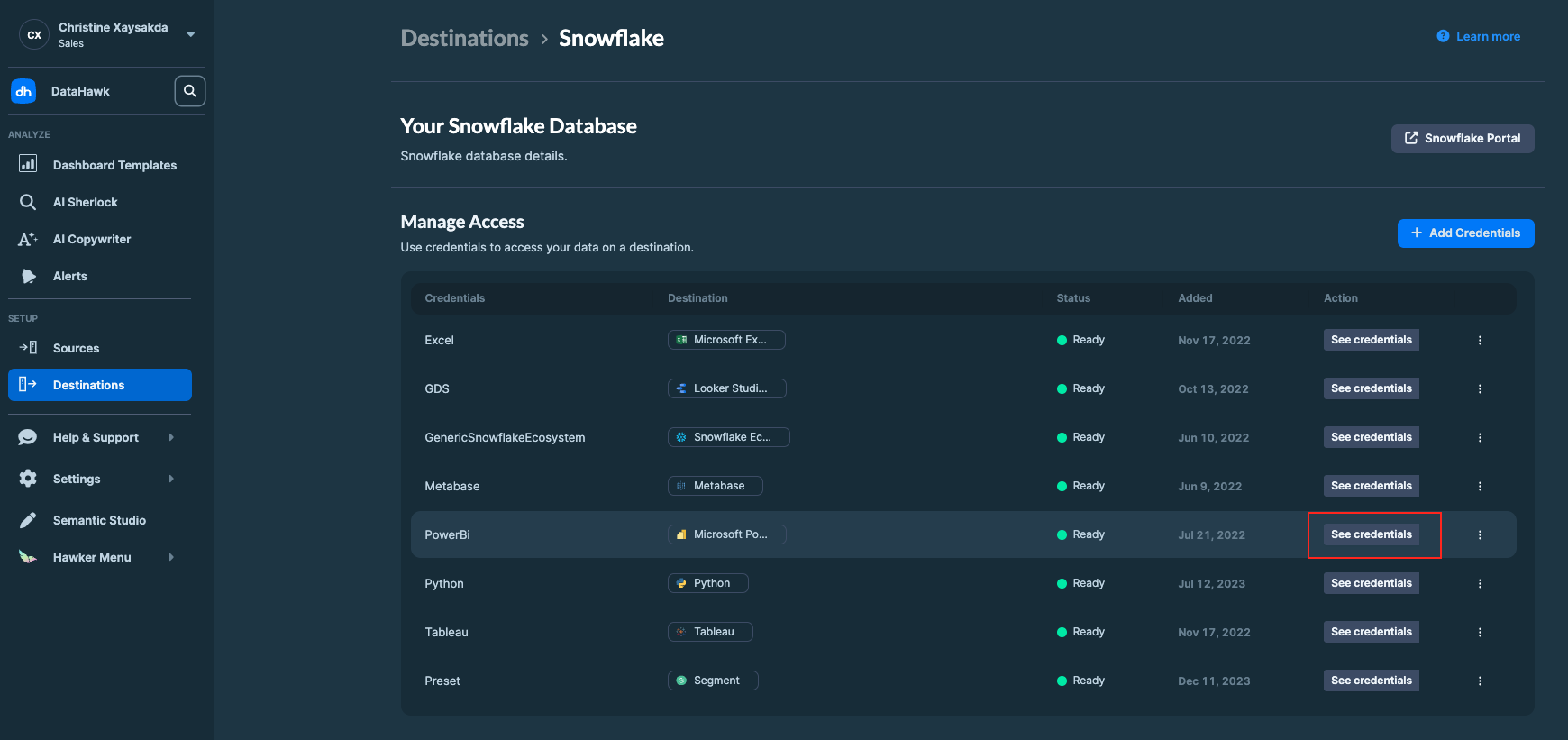See credentials for Preset
Screen dimensions: 1568x740
pos(1372,681)
